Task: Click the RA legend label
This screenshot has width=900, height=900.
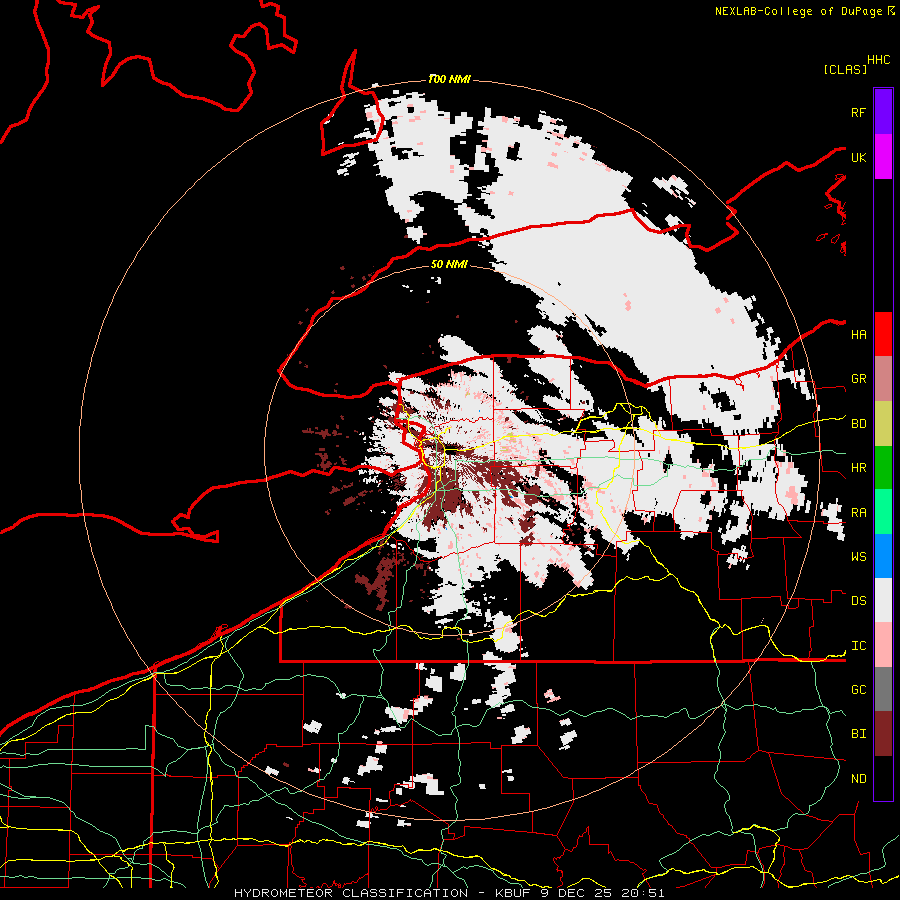Action: pyautogui.click(x=859, y=513)
